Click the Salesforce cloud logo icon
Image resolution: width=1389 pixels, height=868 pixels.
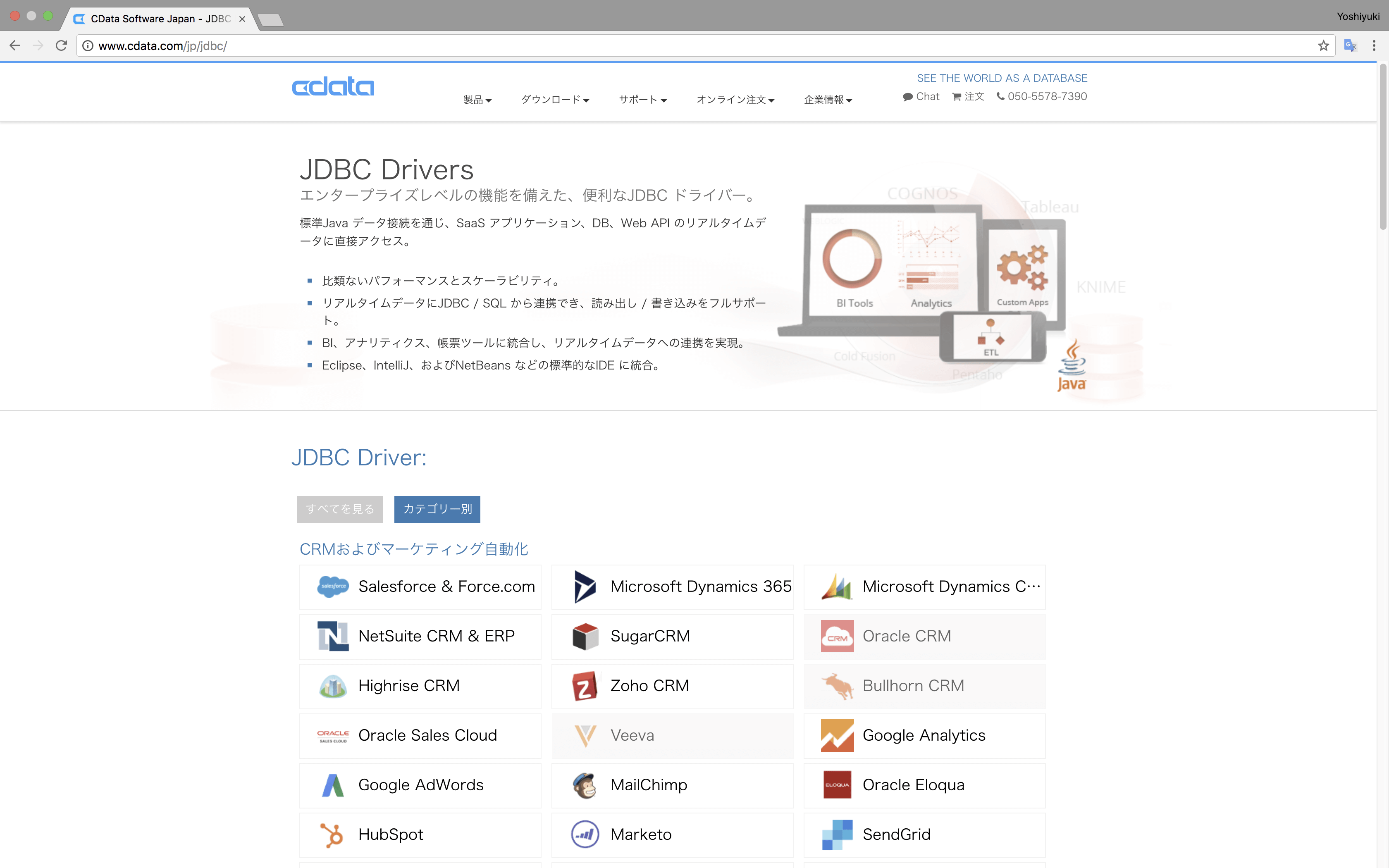click(333, 587)
